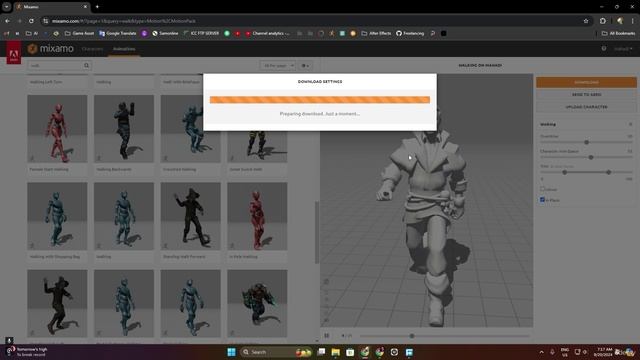Image resolution: width=640 pixels, height=360 pixels.
Task: Open the tab search dropdown arrow
Action: click(x=7, y=7)
